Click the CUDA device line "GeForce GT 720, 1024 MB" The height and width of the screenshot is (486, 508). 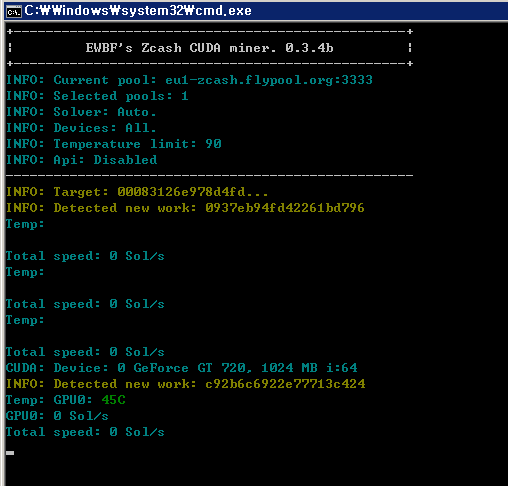[x=225, y=368]
